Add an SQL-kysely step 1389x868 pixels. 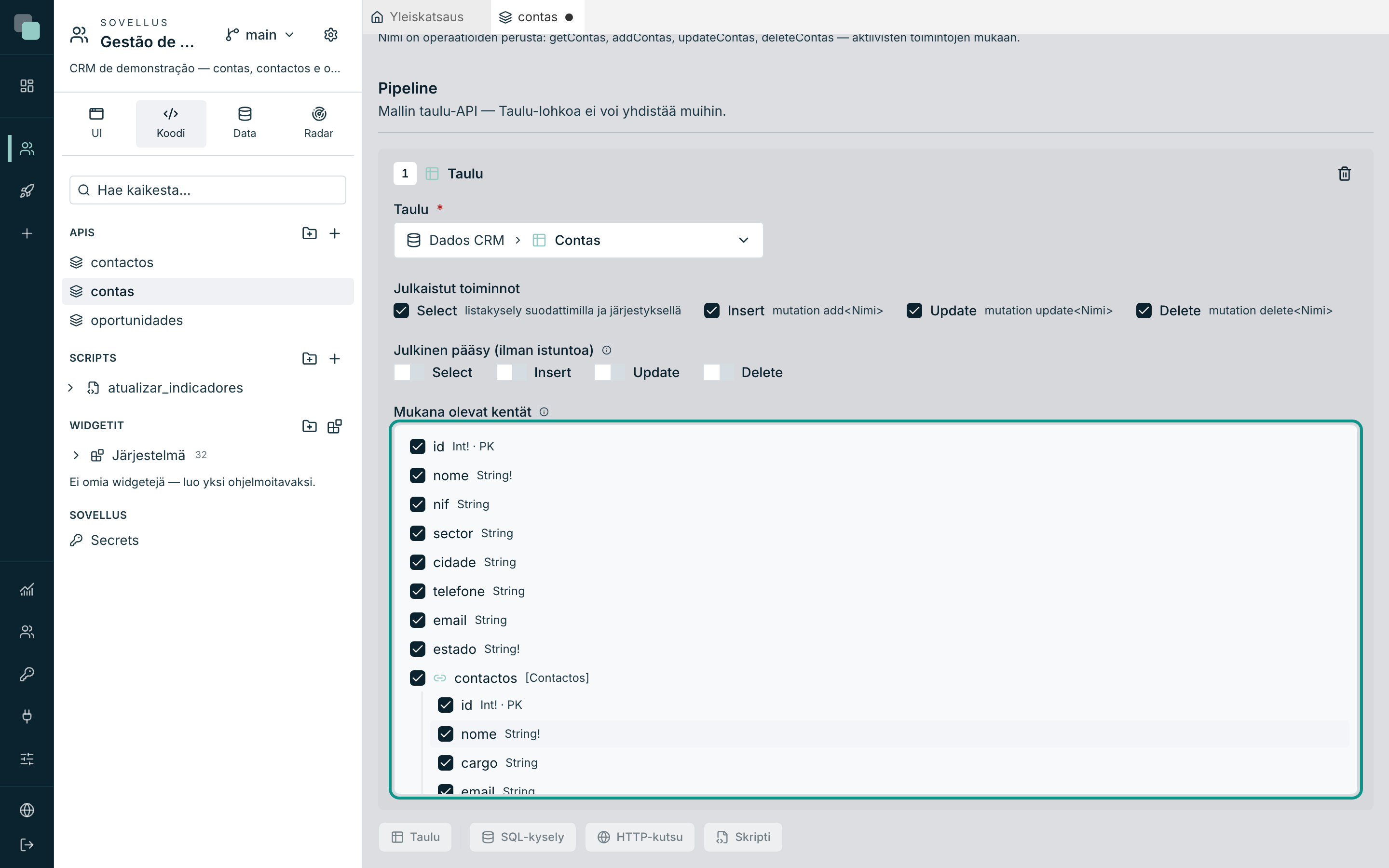point(523,837)
